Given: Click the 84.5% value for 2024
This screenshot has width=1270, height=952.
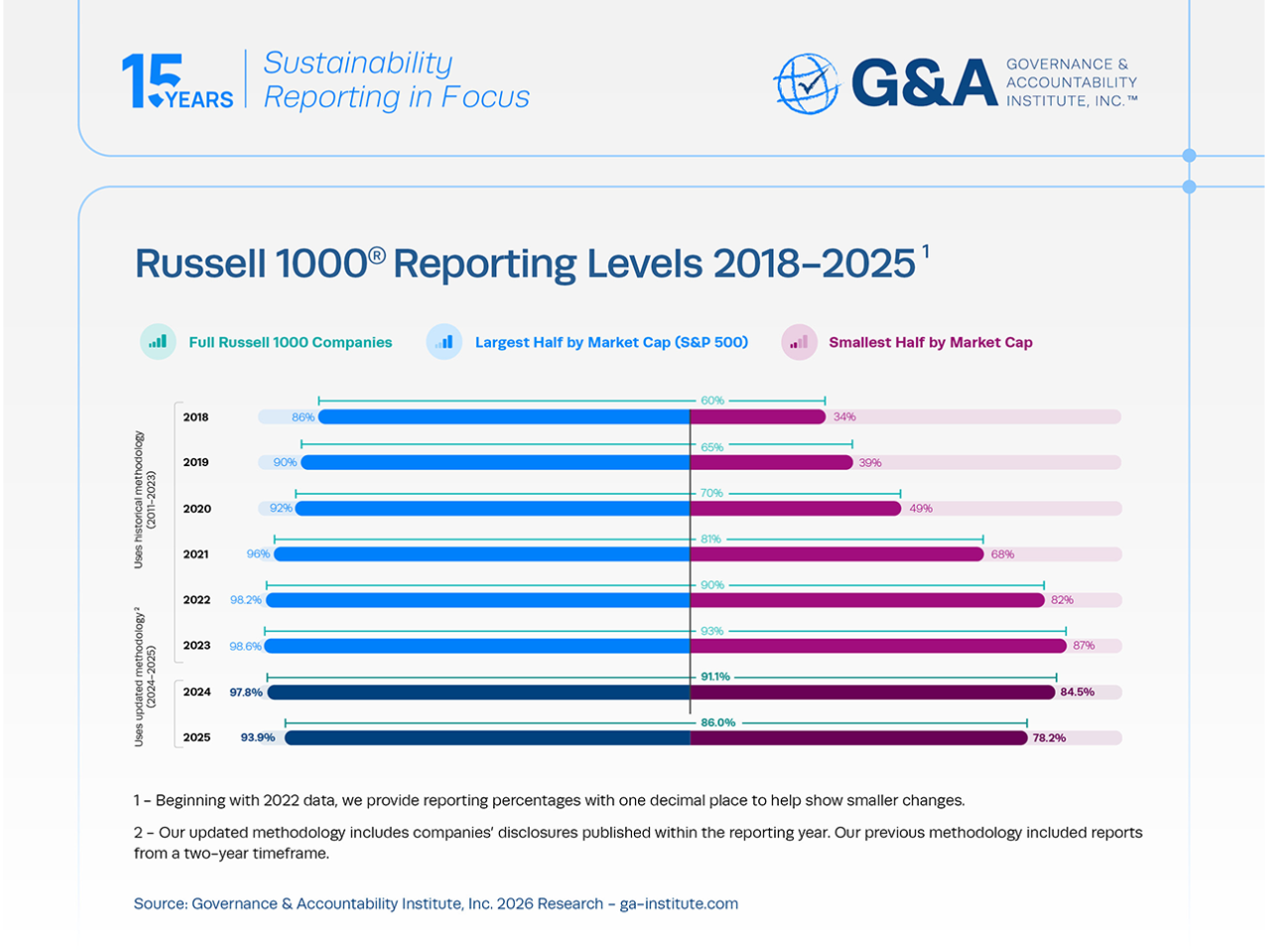Looking at the screenshot, I should [x=1078, y=692].
